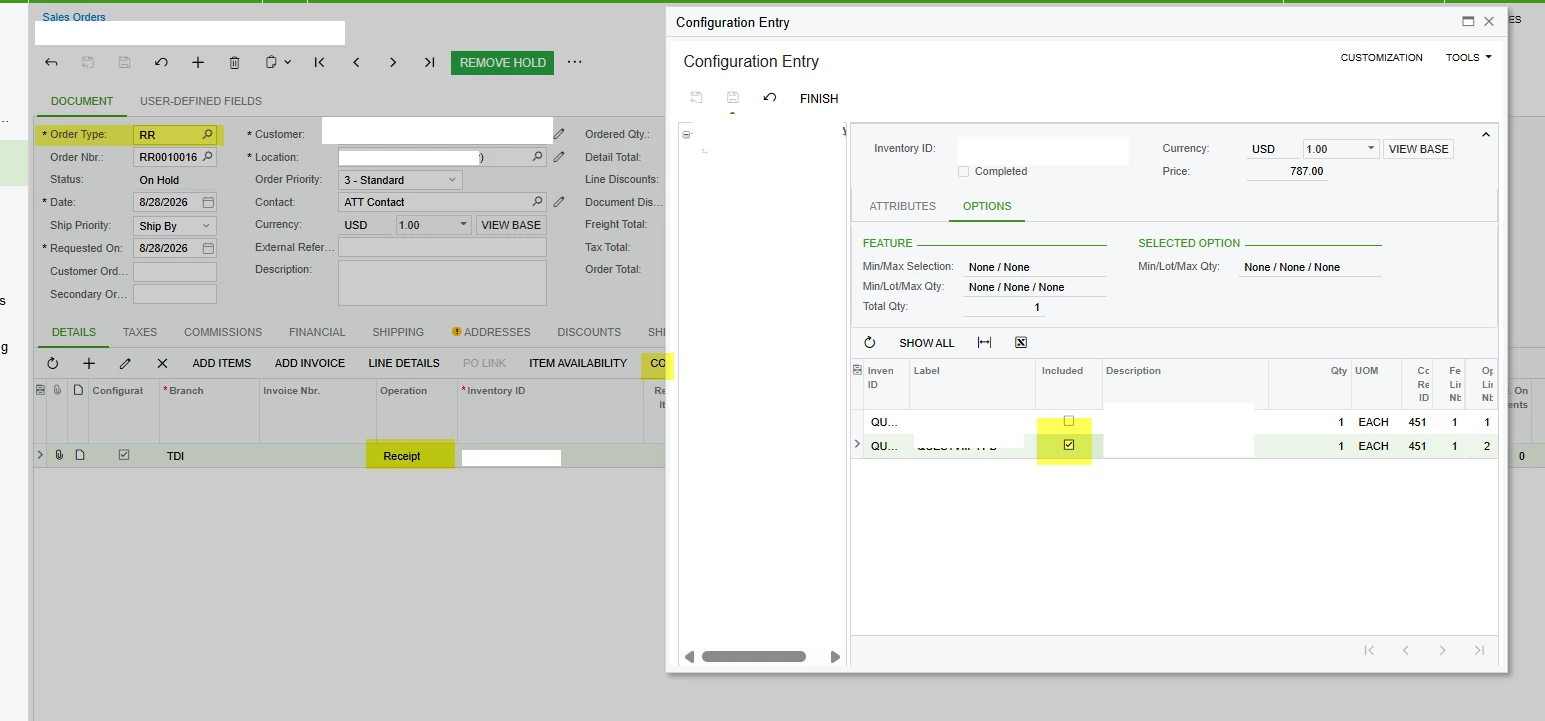This screenshot has width=1545, height=721.
Task: Click VIEW BASE in Configuration Entry
Action: tap(1418, 149)
